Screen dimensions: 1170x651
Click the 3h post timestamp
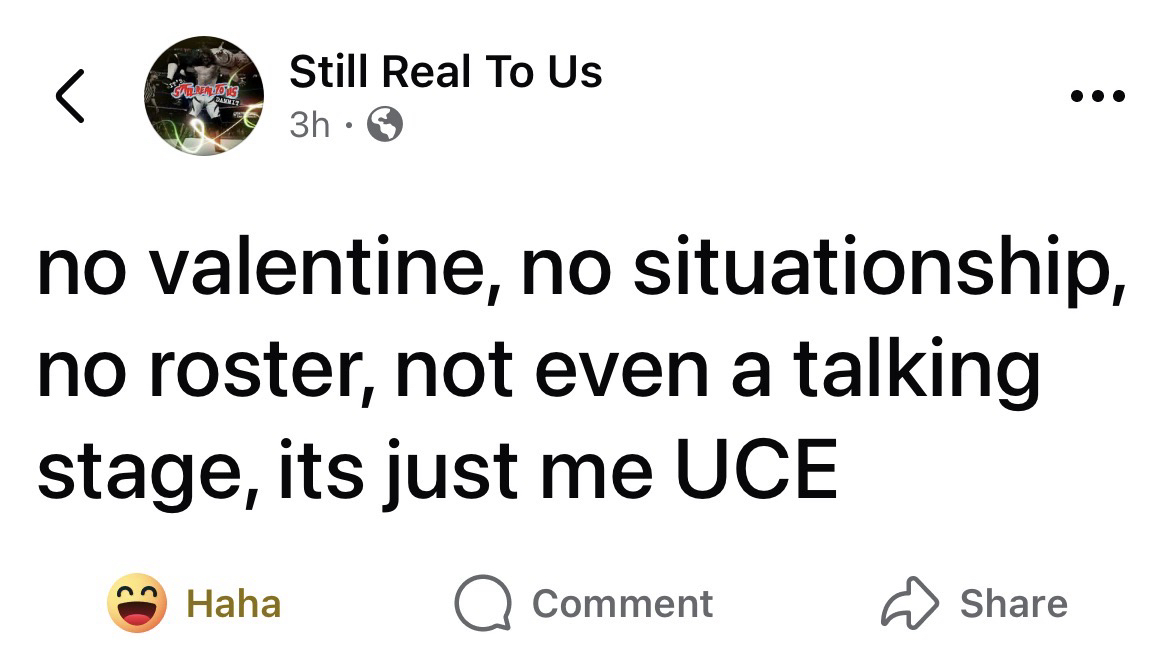309,125
